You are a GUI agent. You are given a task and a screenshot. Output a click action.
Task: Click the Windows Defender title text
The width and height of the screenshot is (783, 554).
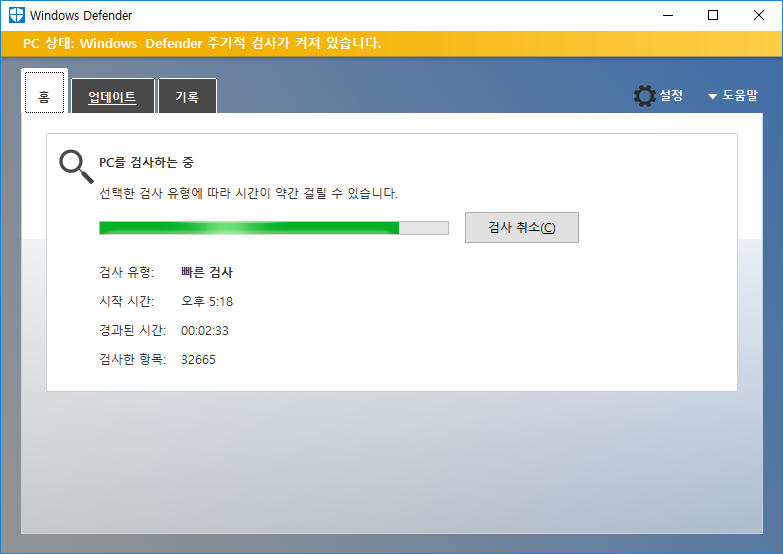tap(81, 15)
